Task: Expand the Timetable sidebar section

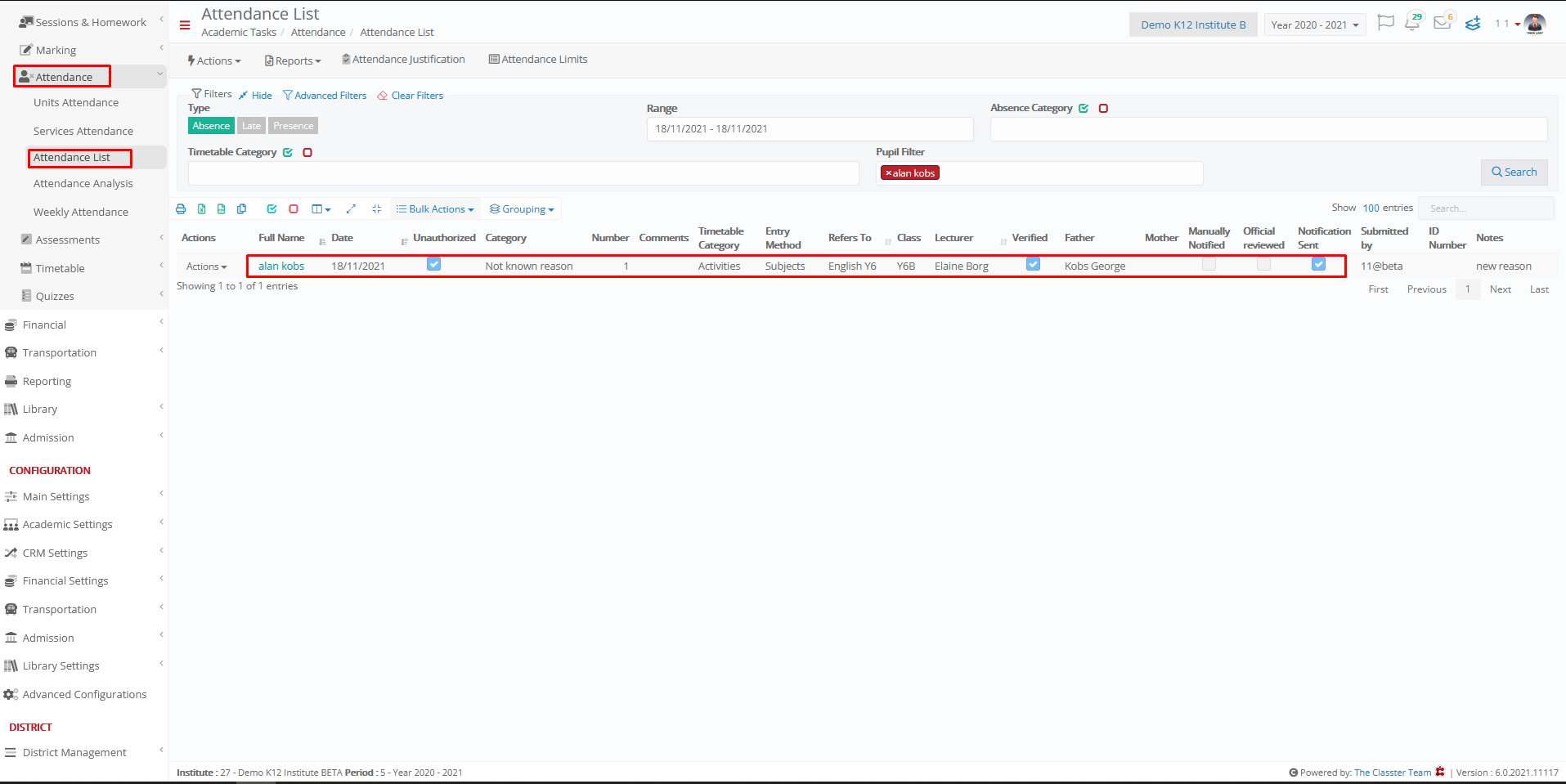Action: pos(91,268)
